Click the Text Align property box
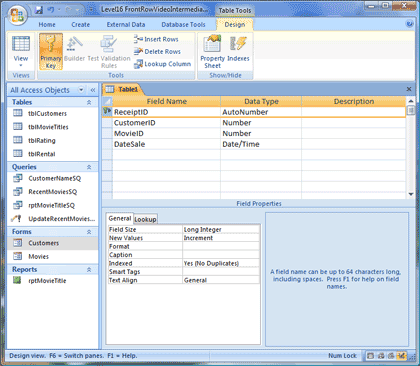The image size is (420, 366). [221, 280]
